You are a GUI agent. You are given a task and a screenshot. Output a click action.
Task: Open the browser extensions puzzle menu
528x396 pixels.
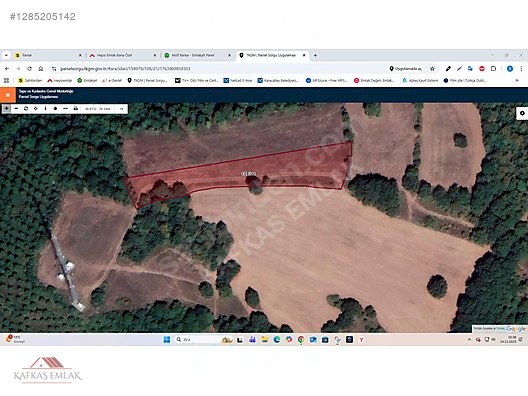(493, 69)
